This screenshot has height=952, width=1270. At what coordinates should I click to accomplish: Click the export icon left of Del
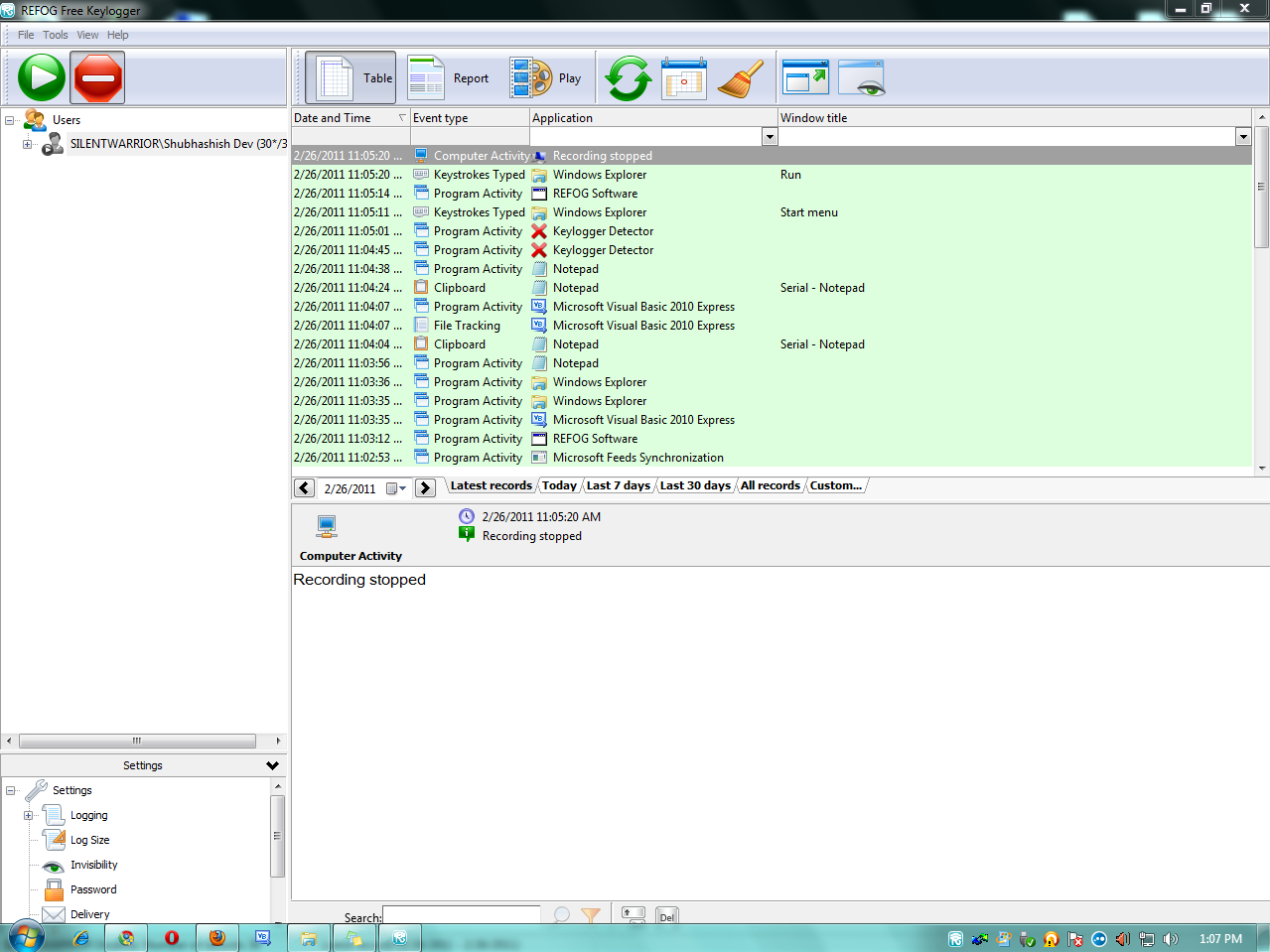coord(634,915)
